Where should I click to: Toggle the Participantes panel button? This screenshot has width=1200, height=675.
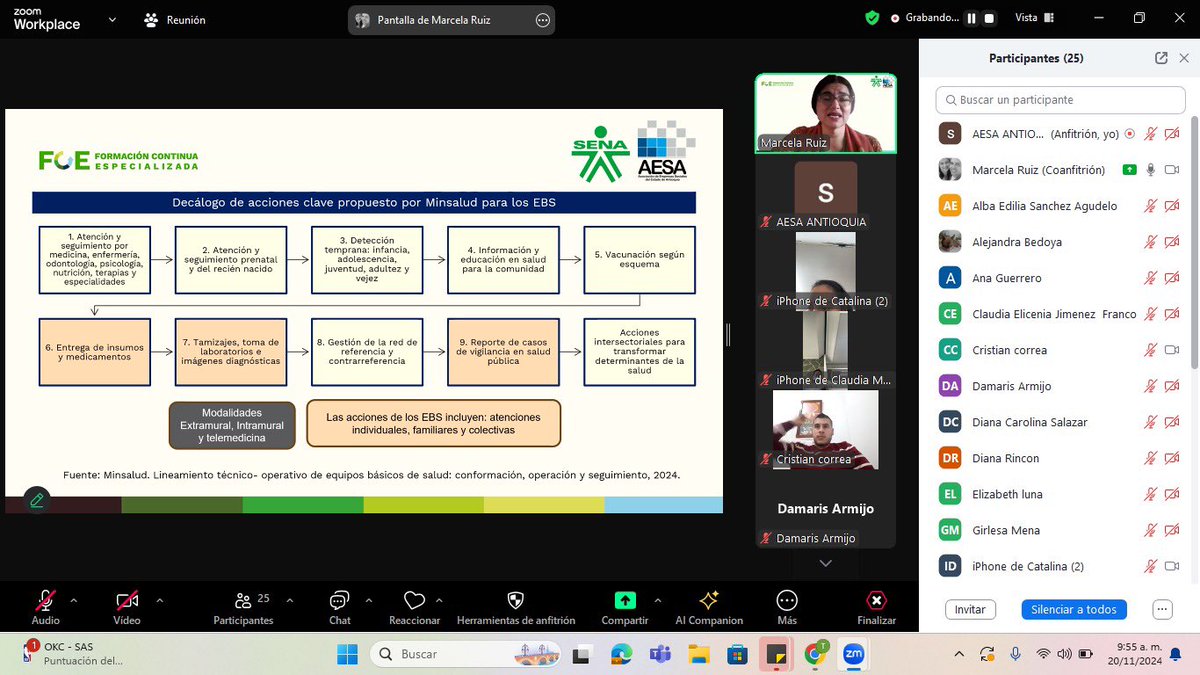pyautogui.click(x=243, y=607)
